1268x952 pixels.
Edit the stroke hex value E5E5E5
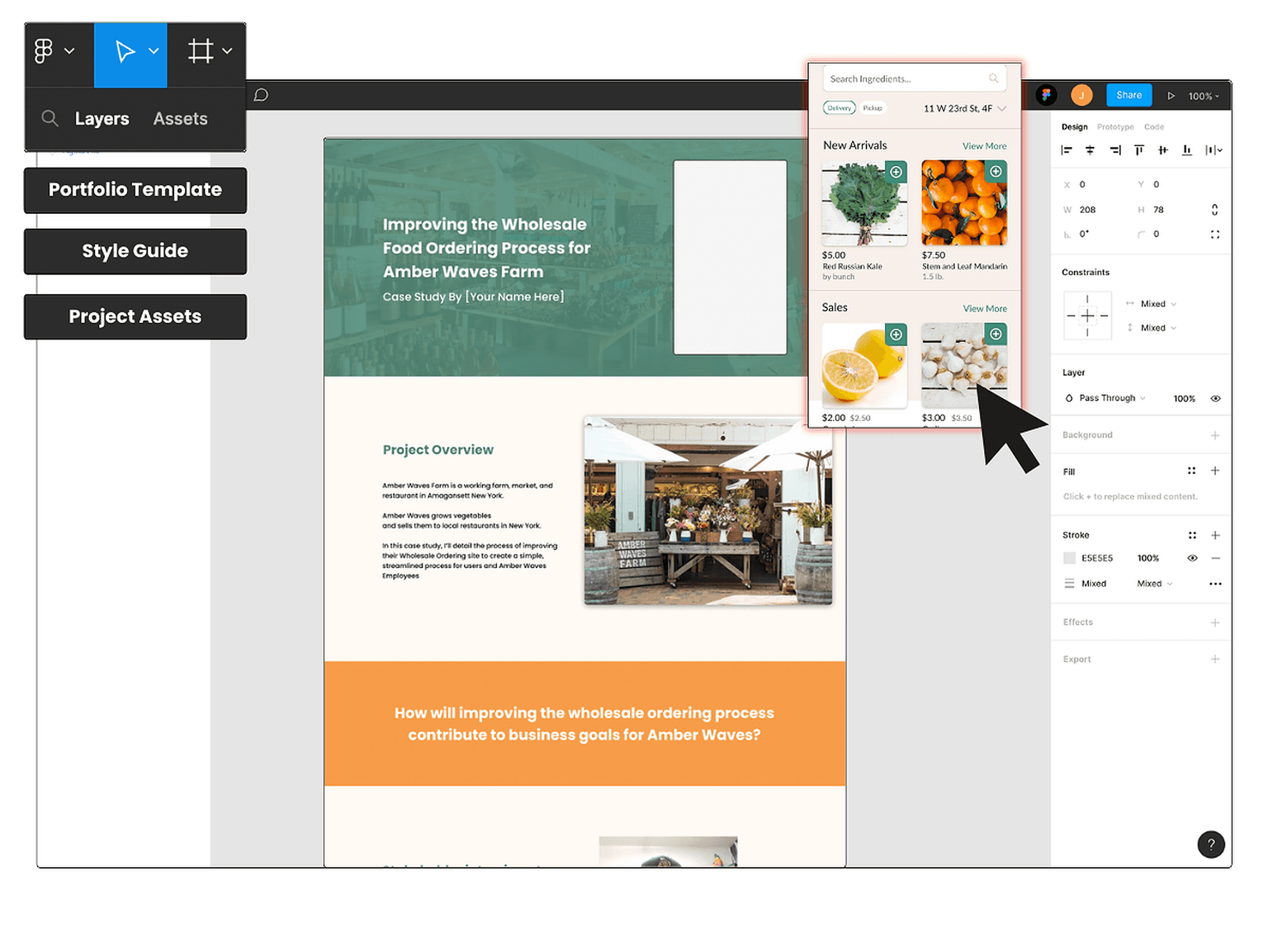(1097, 558)
